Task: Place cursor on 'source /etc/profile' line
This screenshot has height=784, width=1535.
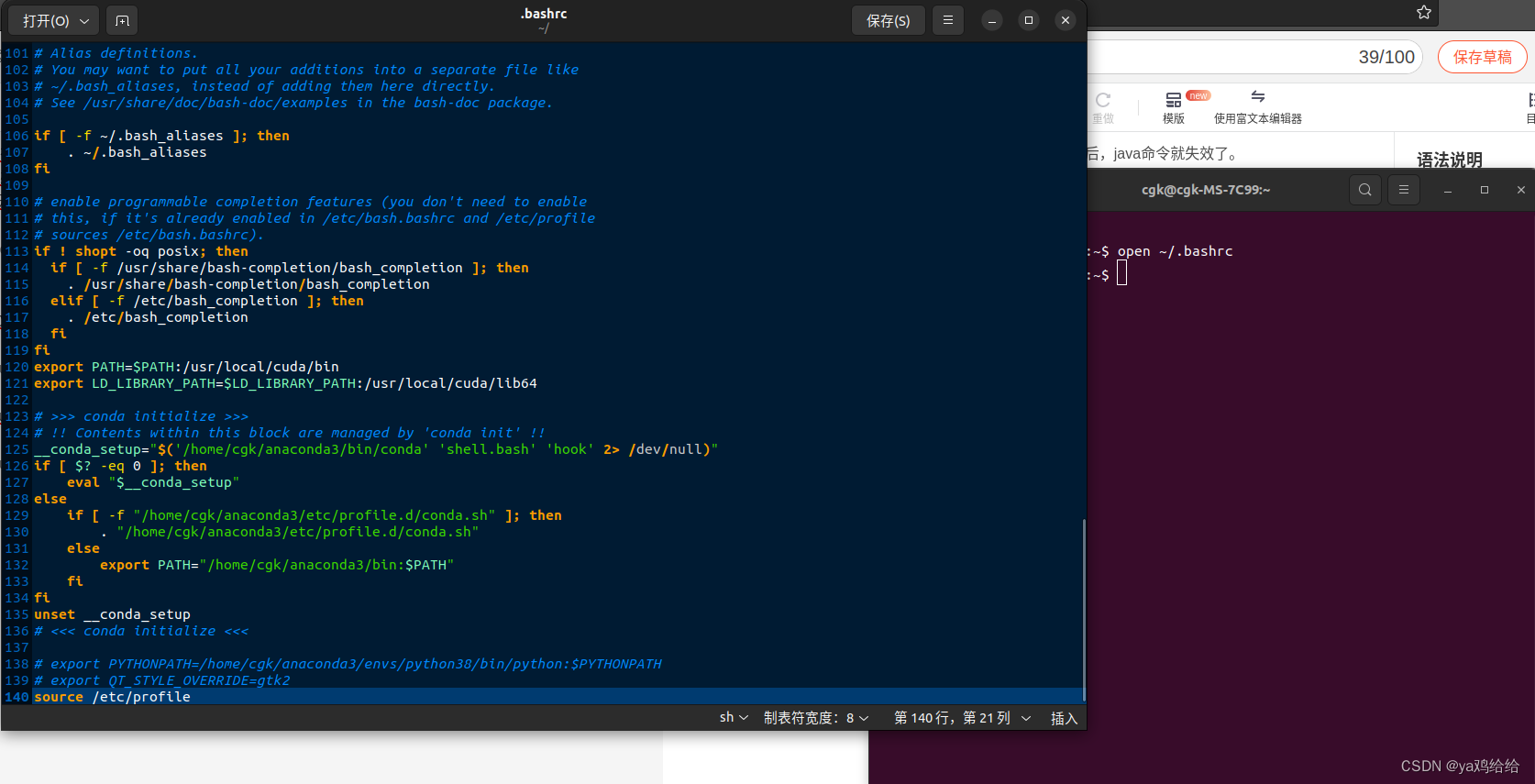Action: click(x=112, y=697)
